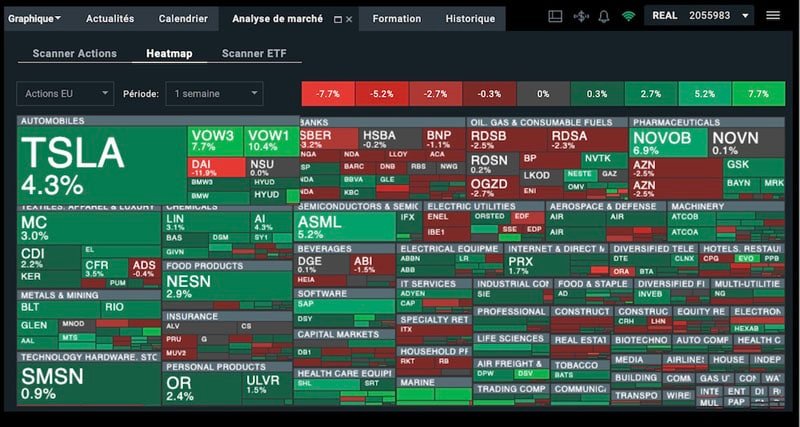Open the NOVOB 6.9% tile
This screenshot has width=800, height=427.
[x=669, y=142]
